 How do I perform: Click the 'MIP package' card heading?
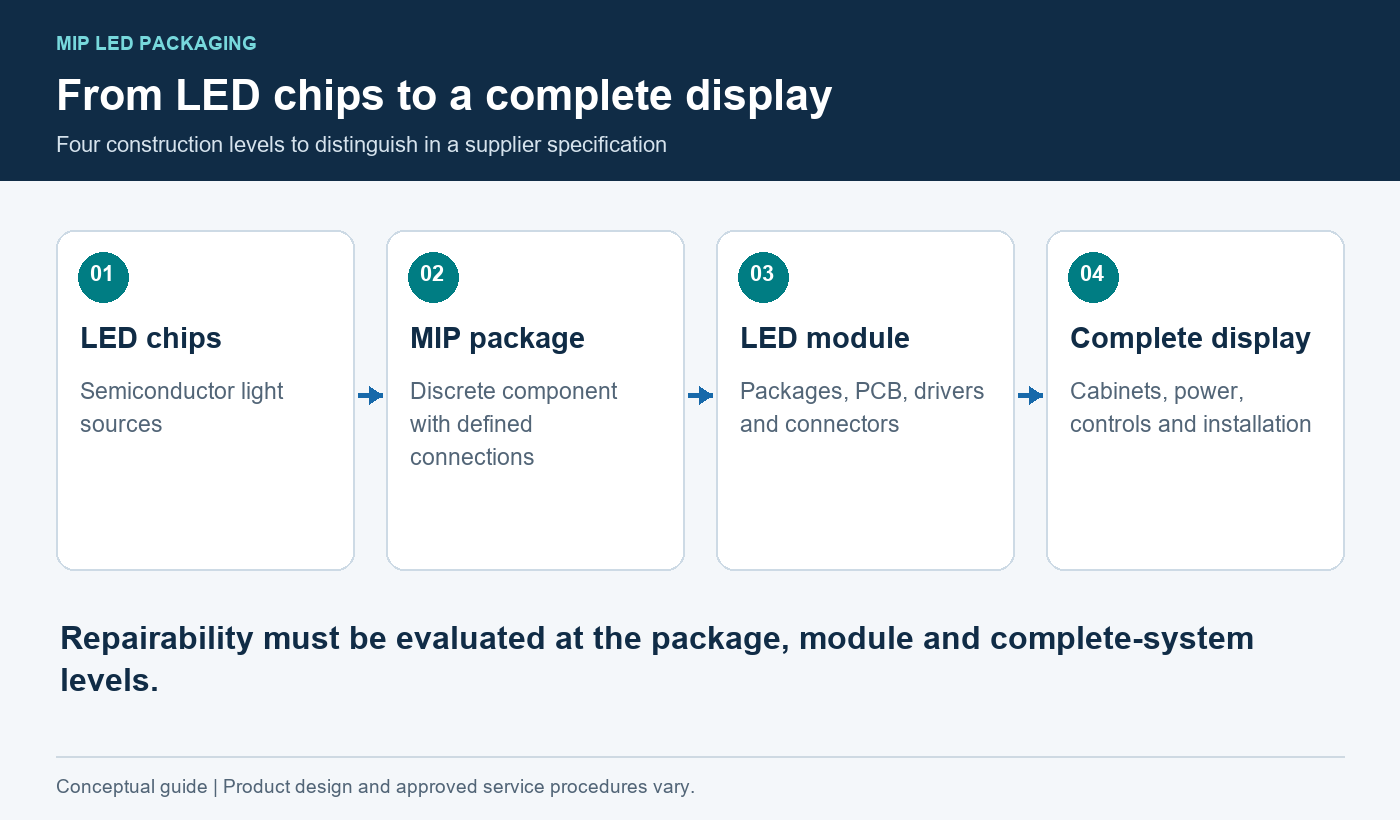coord(497,338)
